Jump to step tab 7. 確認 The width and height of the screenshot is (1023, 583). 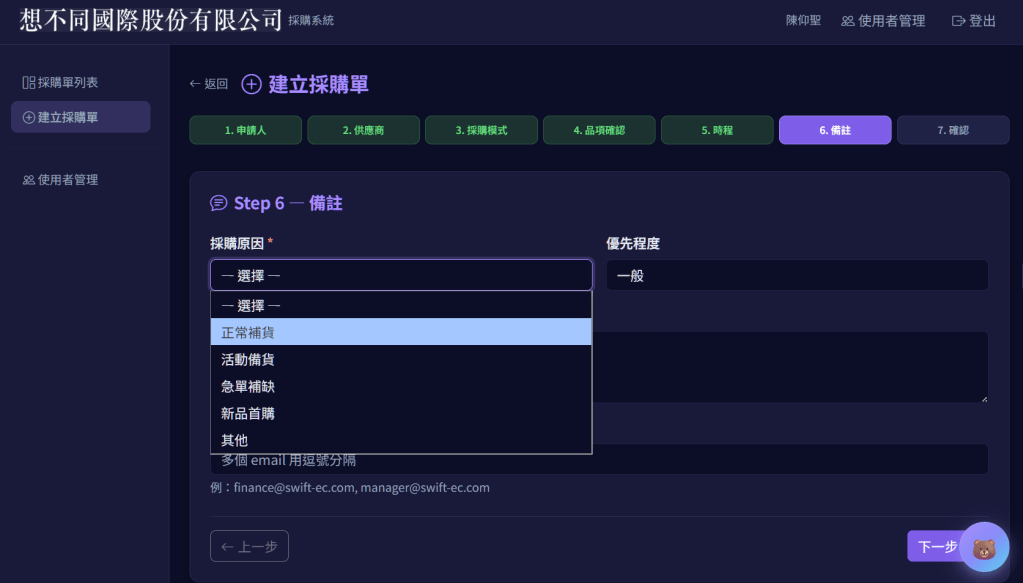[x=953, y=130]
